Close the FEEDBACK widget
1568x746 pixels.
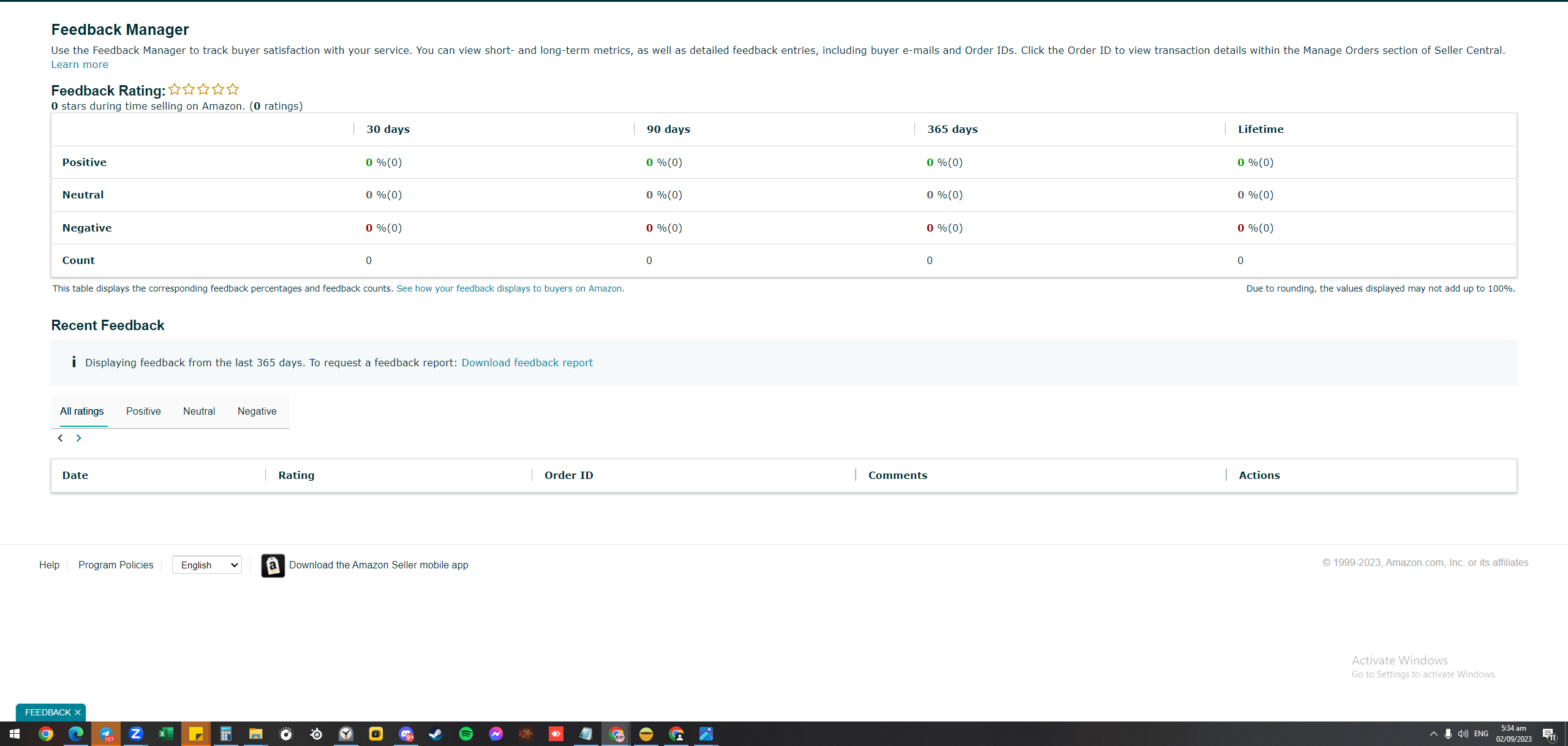pyautogui.click(x=78, y=712)
